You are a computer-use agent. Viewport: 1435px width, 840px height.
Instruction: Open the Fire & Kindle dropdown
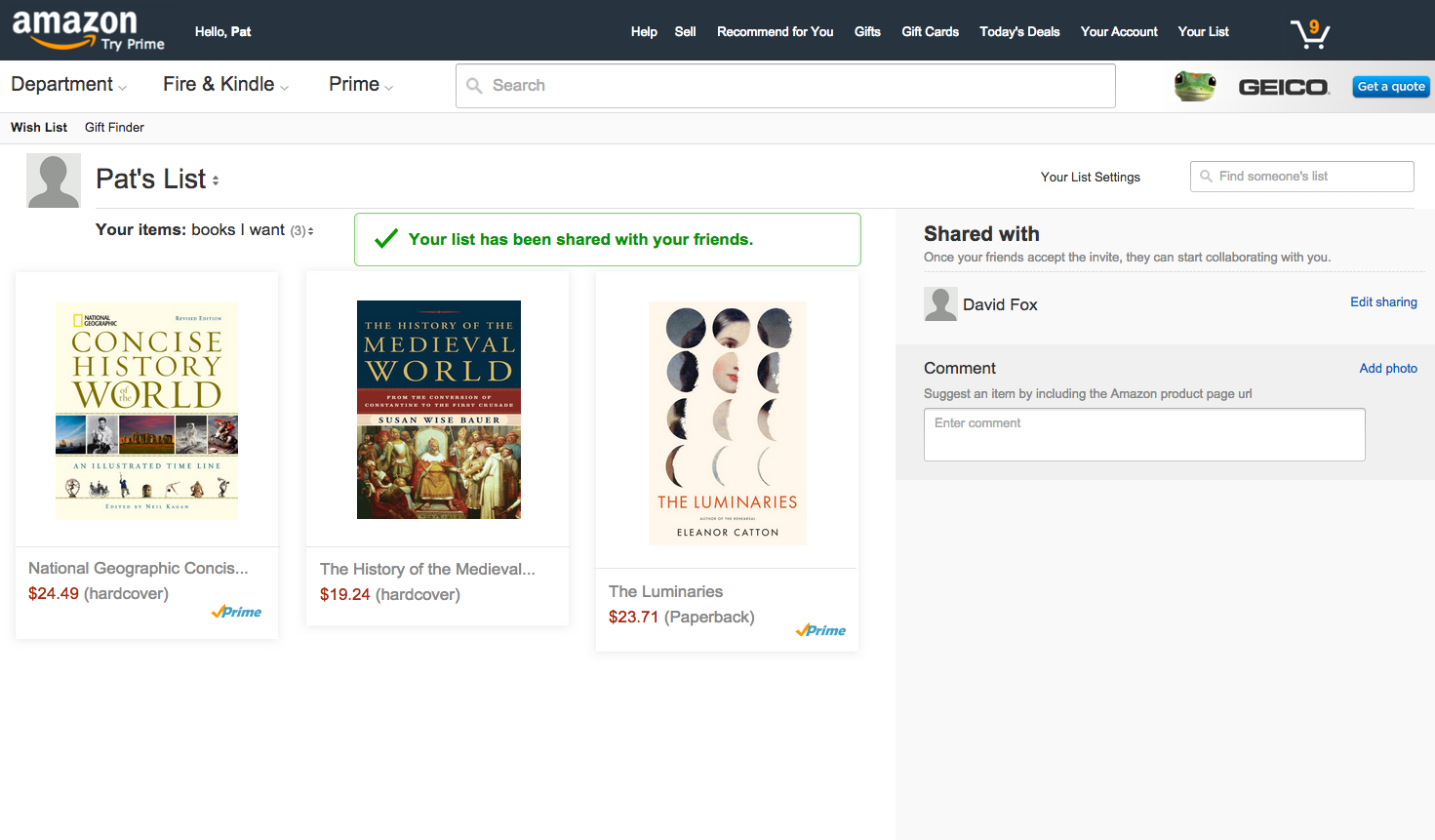click(225, 85)
